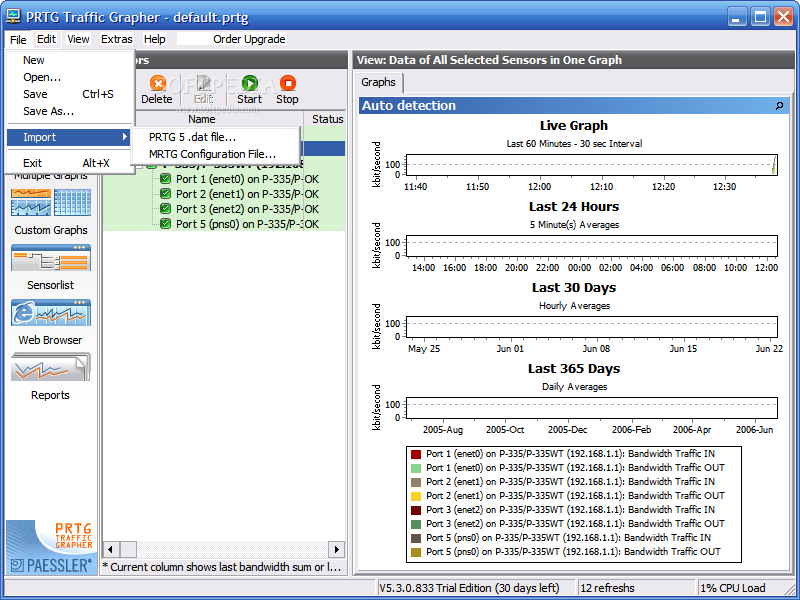Click the 'Auto detection' header title

pos(409,106)
